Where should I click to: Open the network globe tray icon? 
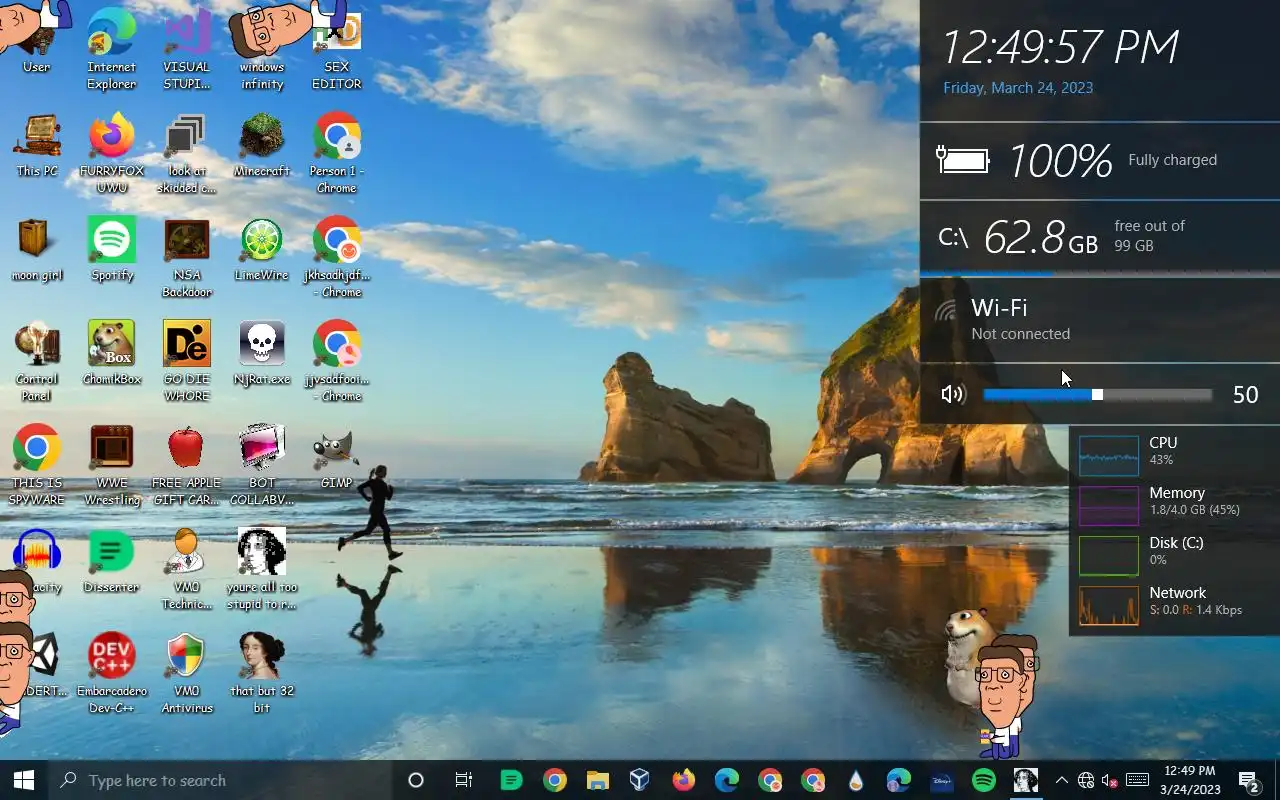[x=1086, y=780]
